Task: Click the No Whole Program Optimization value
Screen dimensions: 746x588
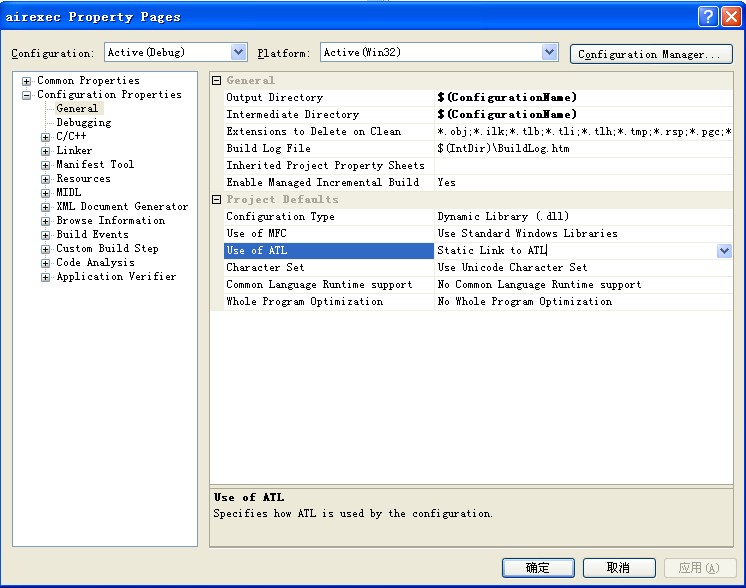Action: tap(525, 302)
